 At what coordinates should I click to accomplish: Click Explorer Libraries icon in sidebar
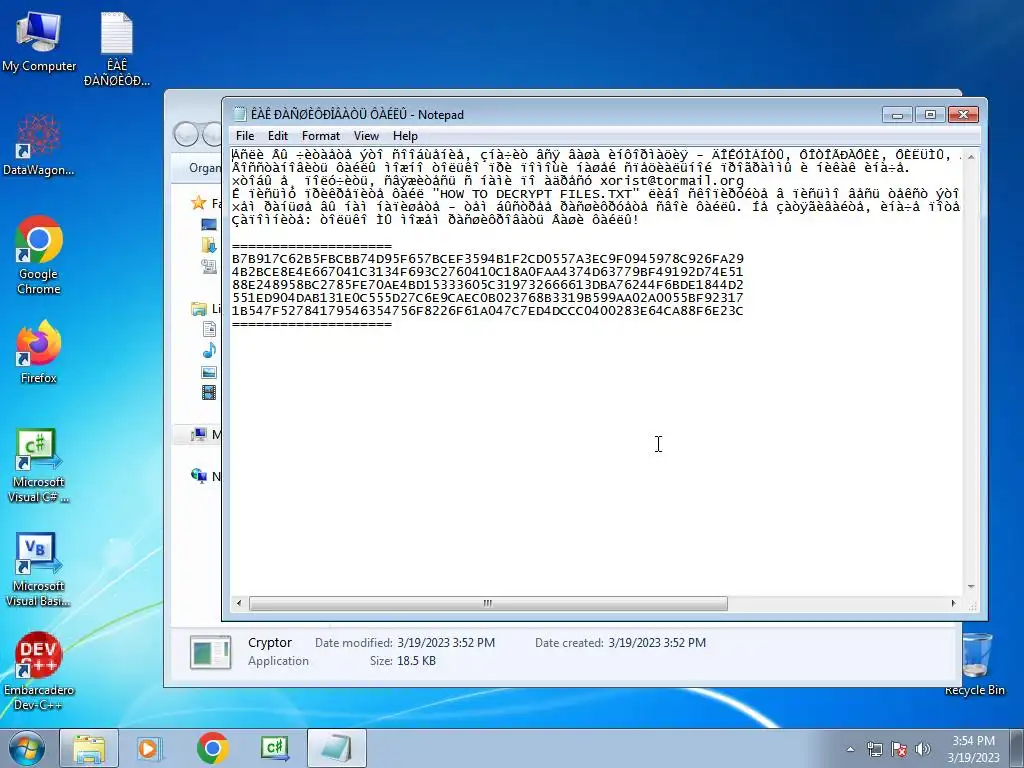click(x=199, y=308)
